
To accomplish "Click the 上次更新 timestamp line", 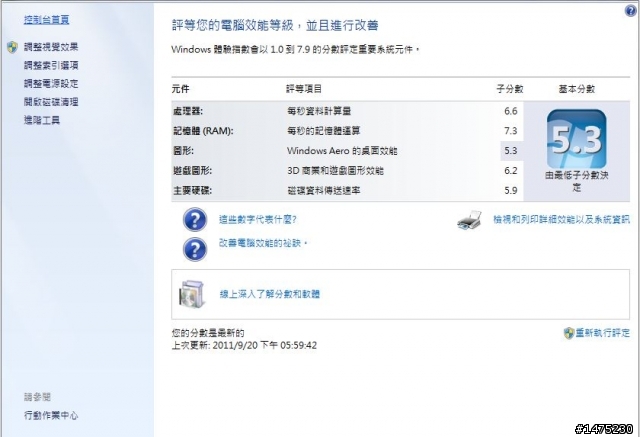I will (244, 346).
